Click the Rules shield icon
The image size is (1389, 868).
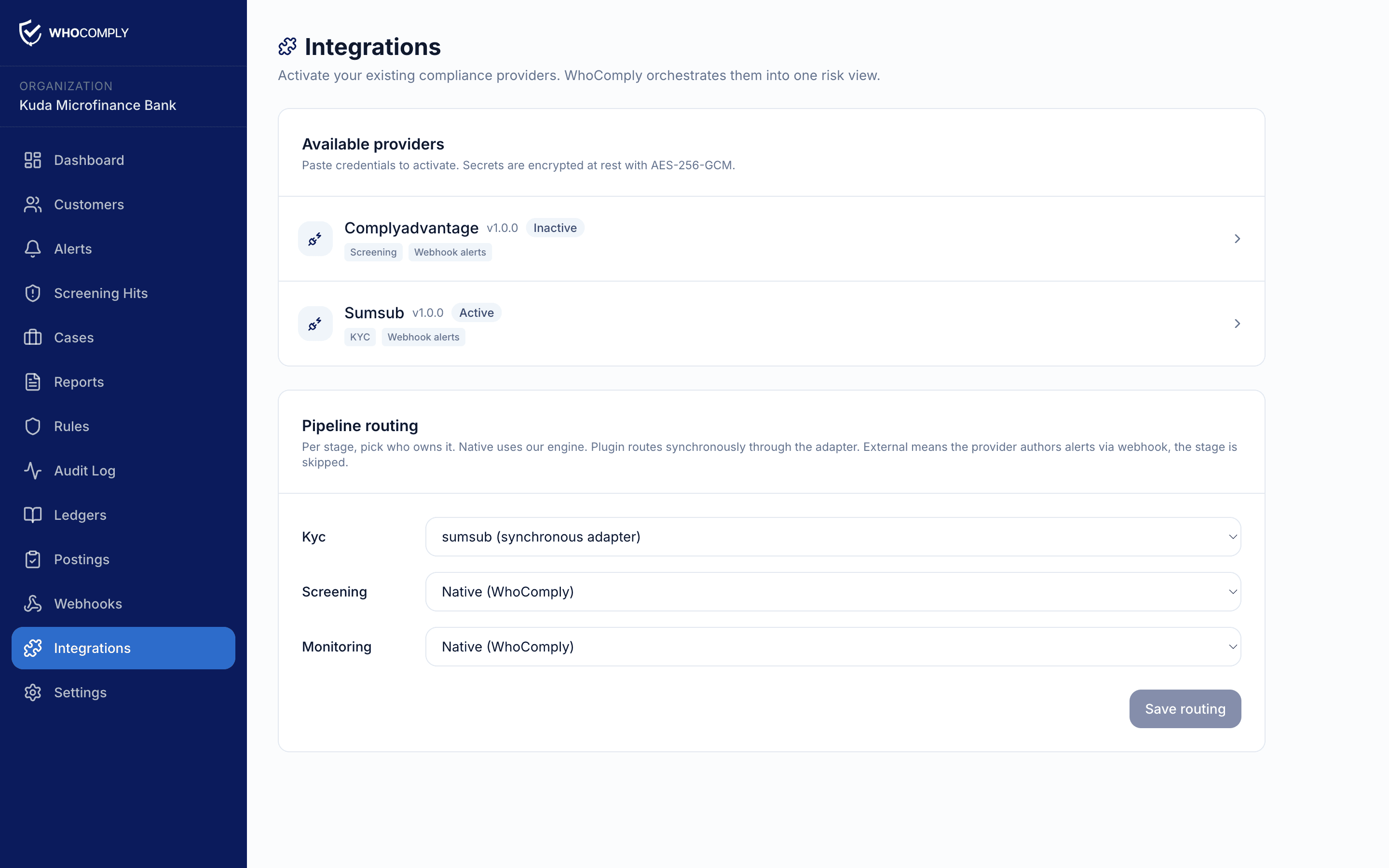tap(33, 426)
